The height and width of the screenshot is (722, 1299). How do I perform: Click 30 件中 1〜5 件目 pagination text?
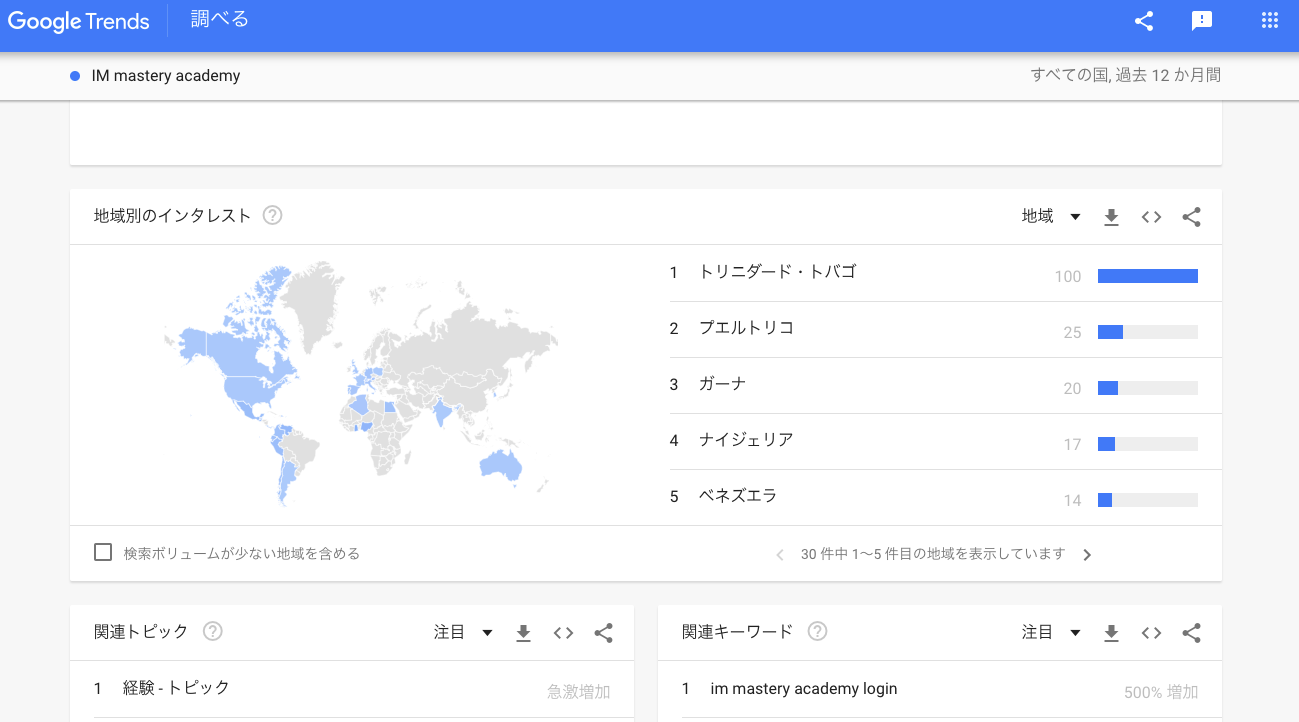[933, 554]
